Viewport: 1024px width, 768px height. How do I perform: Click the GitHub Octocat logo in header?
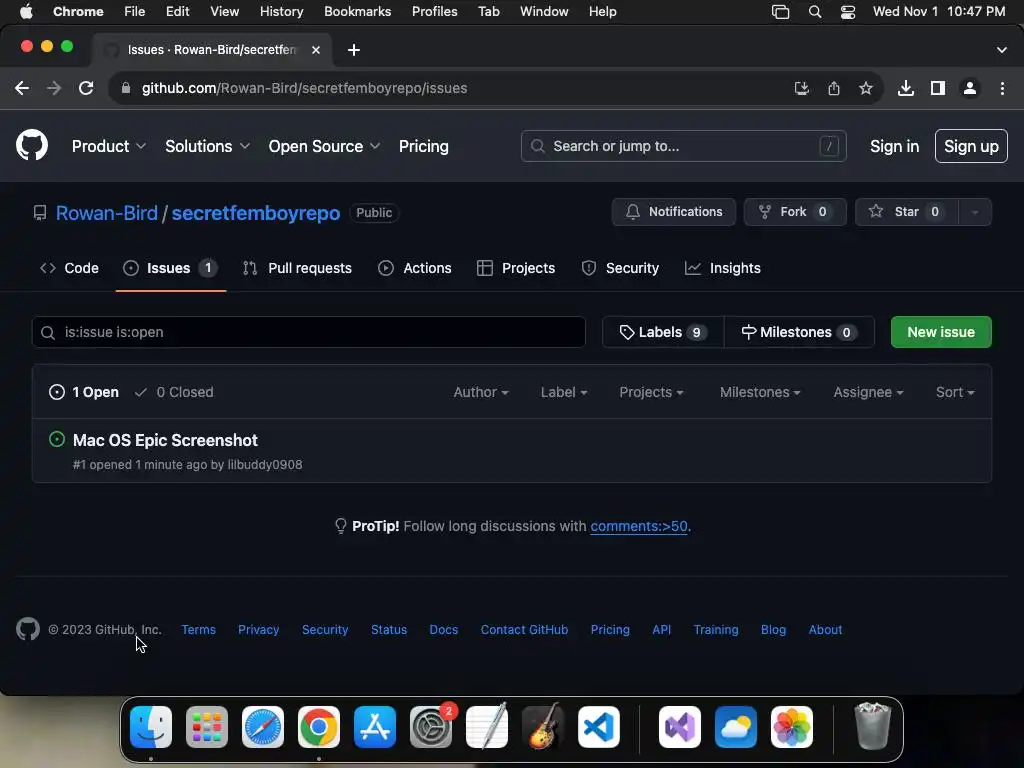tap(31, 146)
